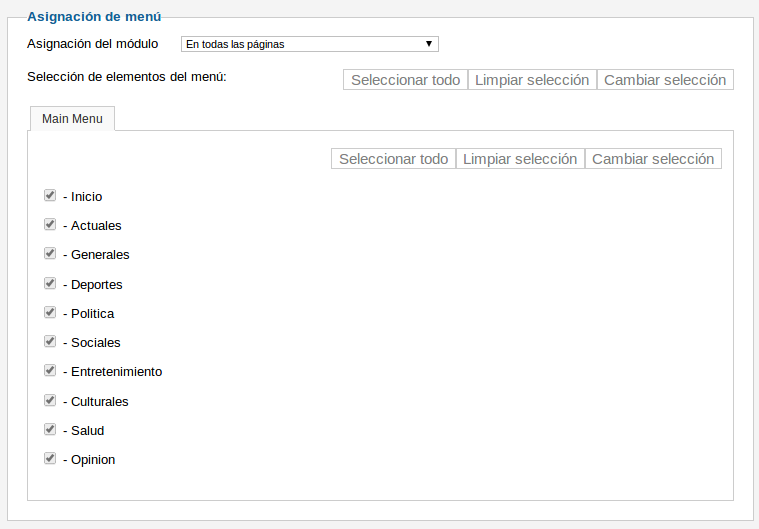The image size is (759, 529).
Task: Click the Asignación de menú heading
Action: [x=94, y=16]
